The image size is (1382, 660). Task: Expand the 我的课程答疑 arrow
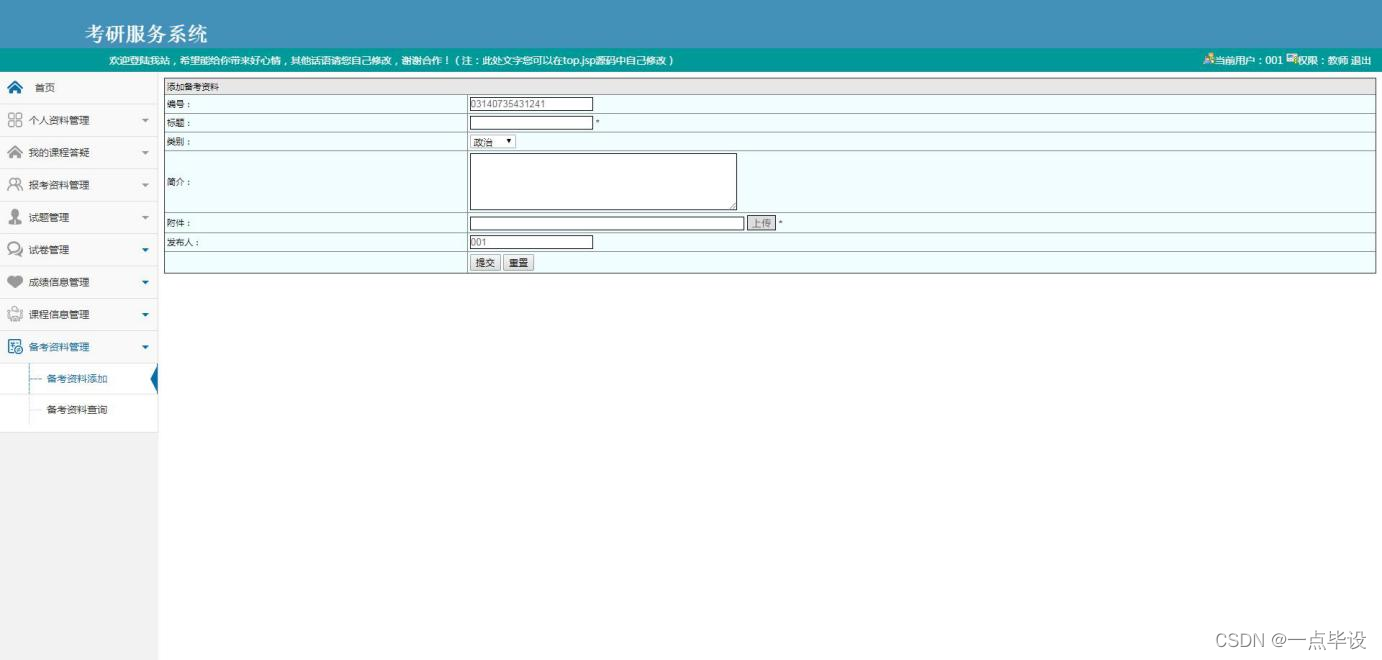(x=145, y=153)
